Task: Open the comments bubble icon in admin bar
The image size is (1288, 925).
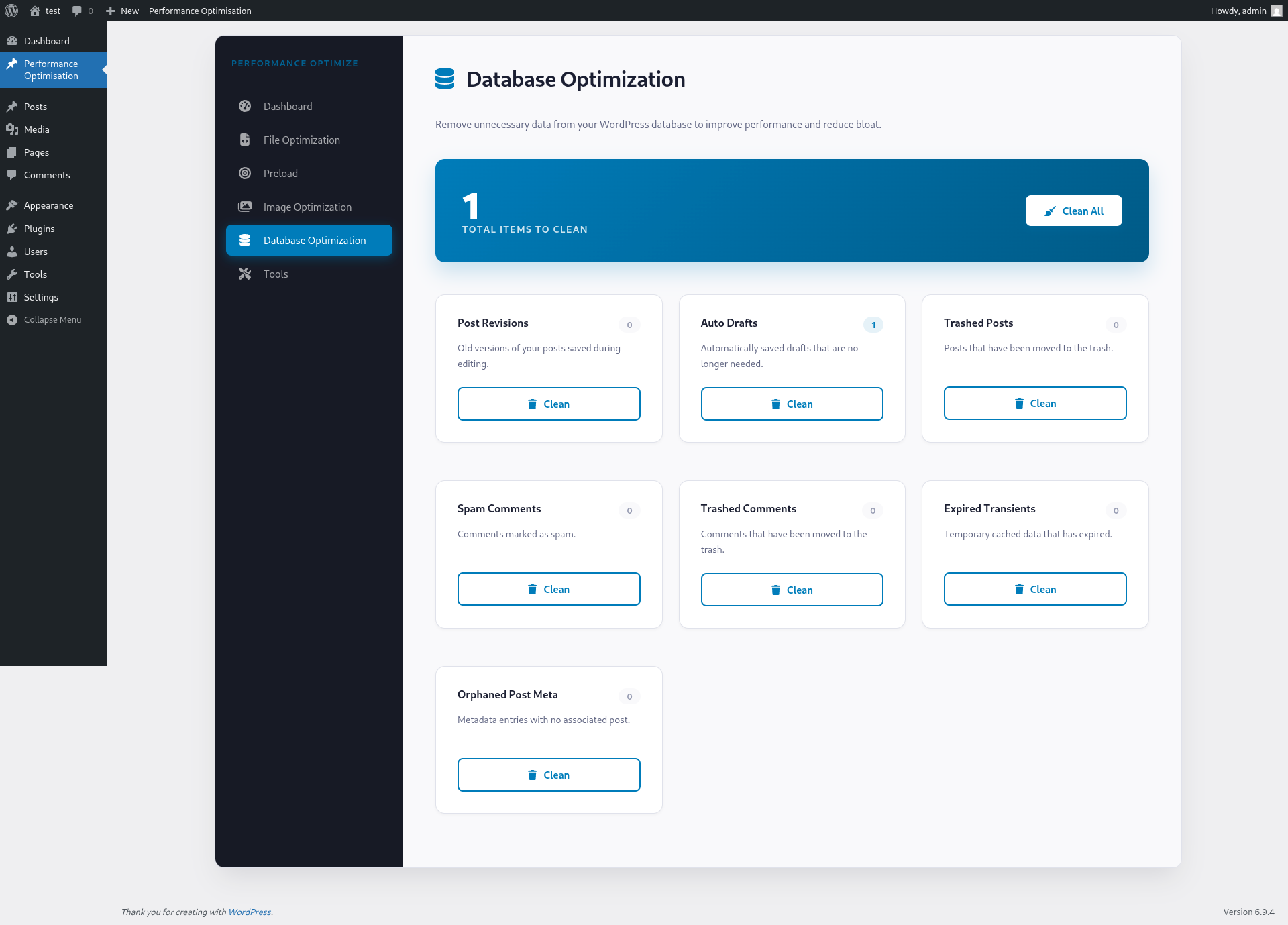Action: coord(77,11)
